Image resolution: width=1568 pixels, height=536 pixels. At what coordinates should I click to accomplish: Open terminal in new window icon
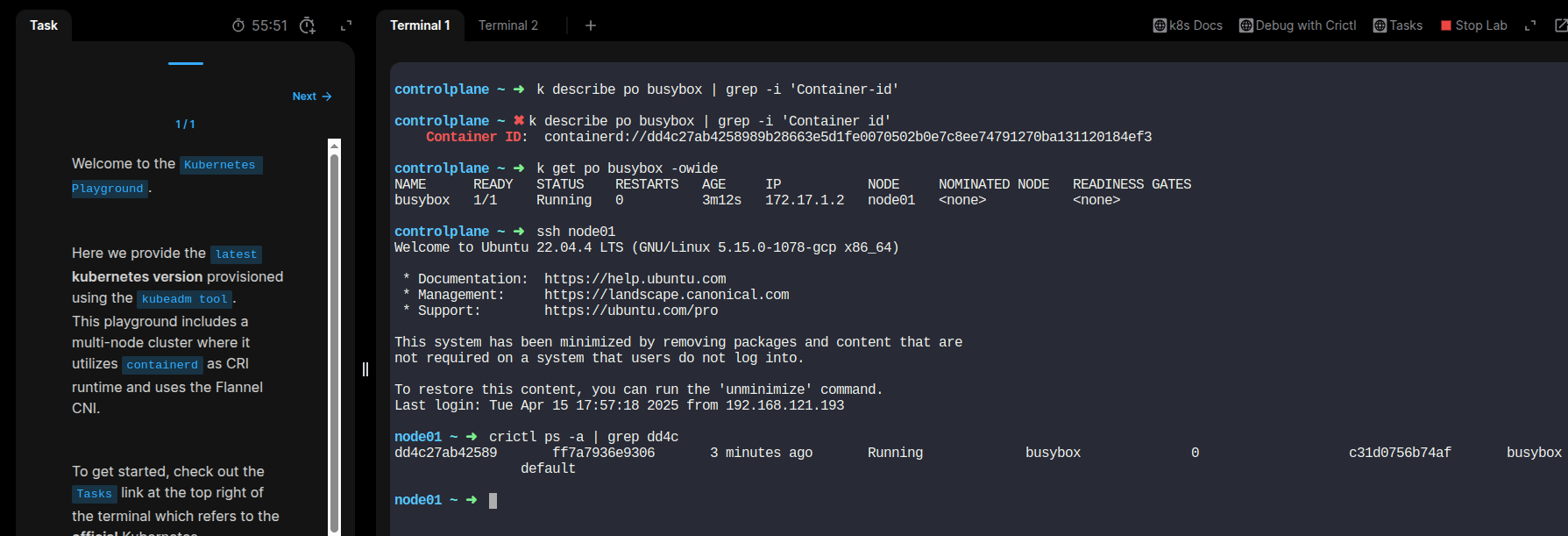coord(1560,25)
